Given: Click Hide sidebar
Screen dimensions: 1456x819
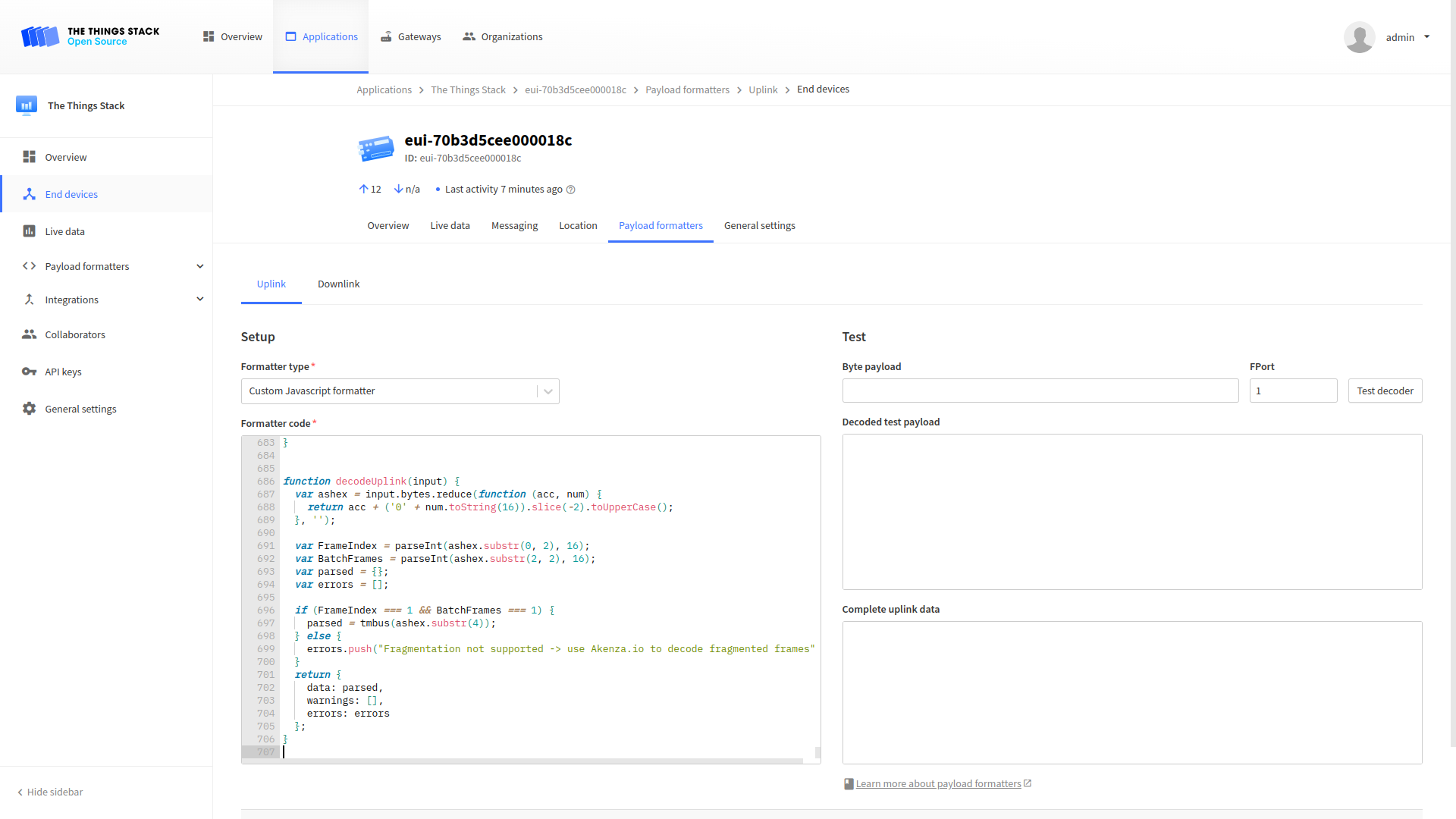Looking at the screenshot, I should click(50, 792).
